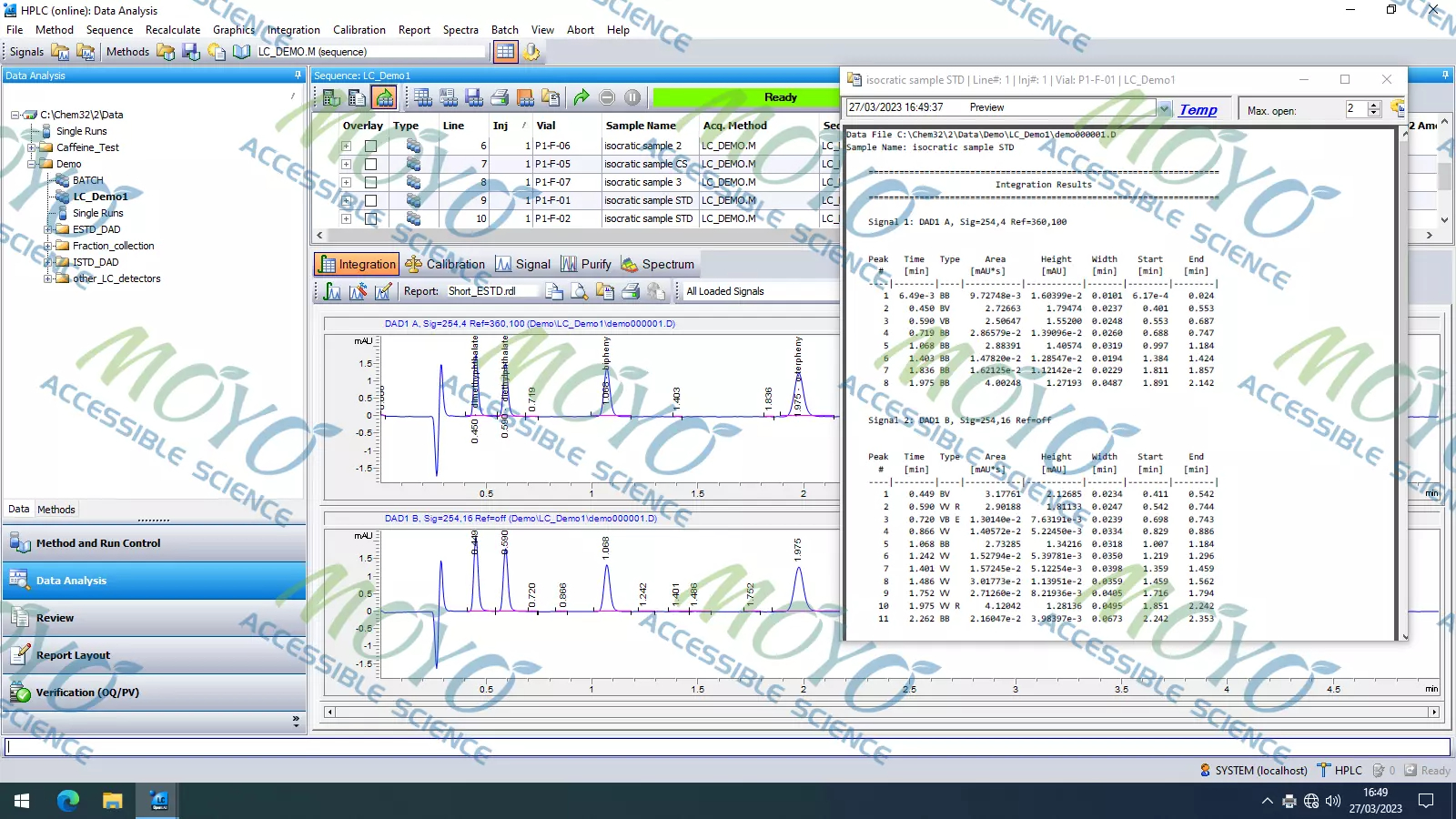Select LC_Demo1 sequence in the tree
Image resolution: width=1456 pixels, height=819 pixels.
100,197
